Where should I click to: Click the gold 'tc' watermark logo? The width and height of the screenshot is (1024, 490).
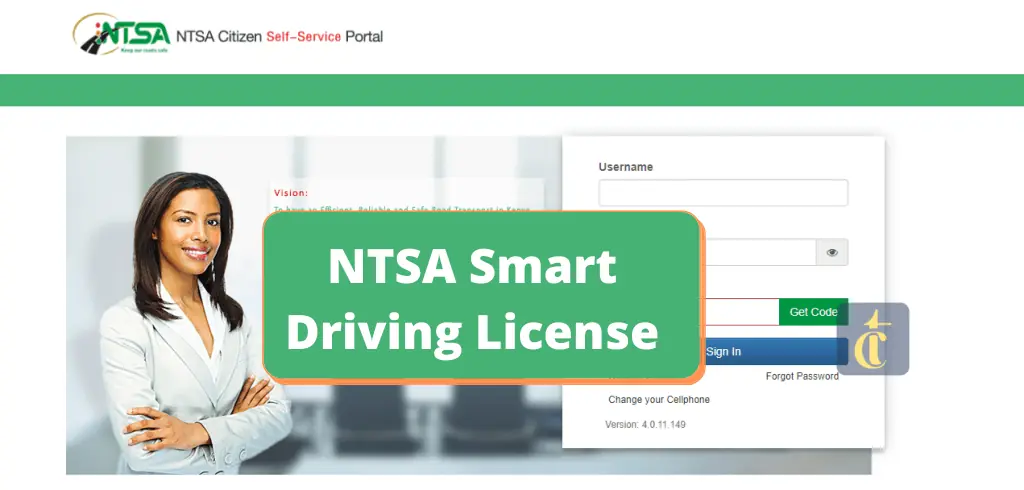click(873, 339)
